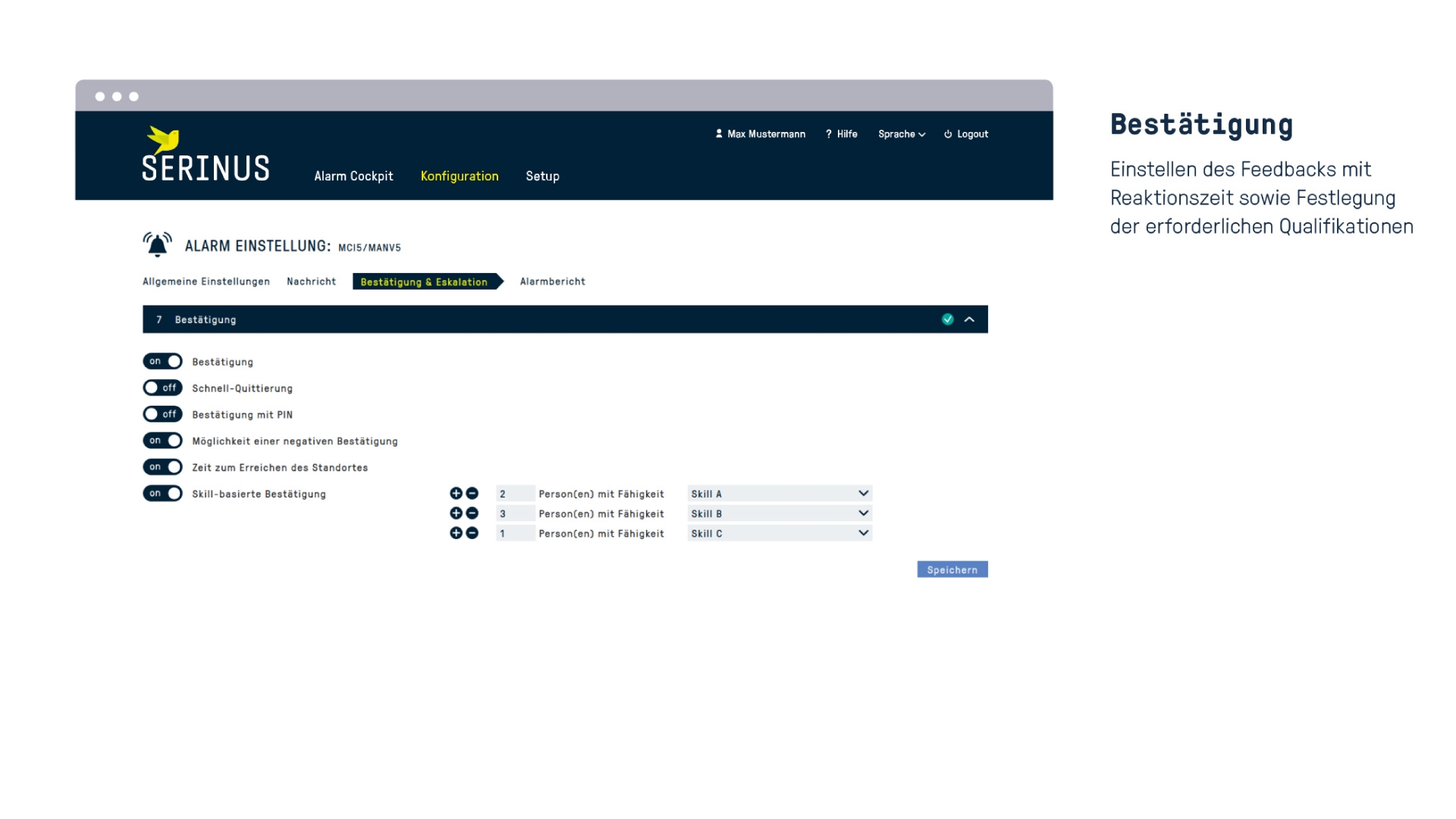Switch to the Alarmbericht tab

click(x=553, y=281)
